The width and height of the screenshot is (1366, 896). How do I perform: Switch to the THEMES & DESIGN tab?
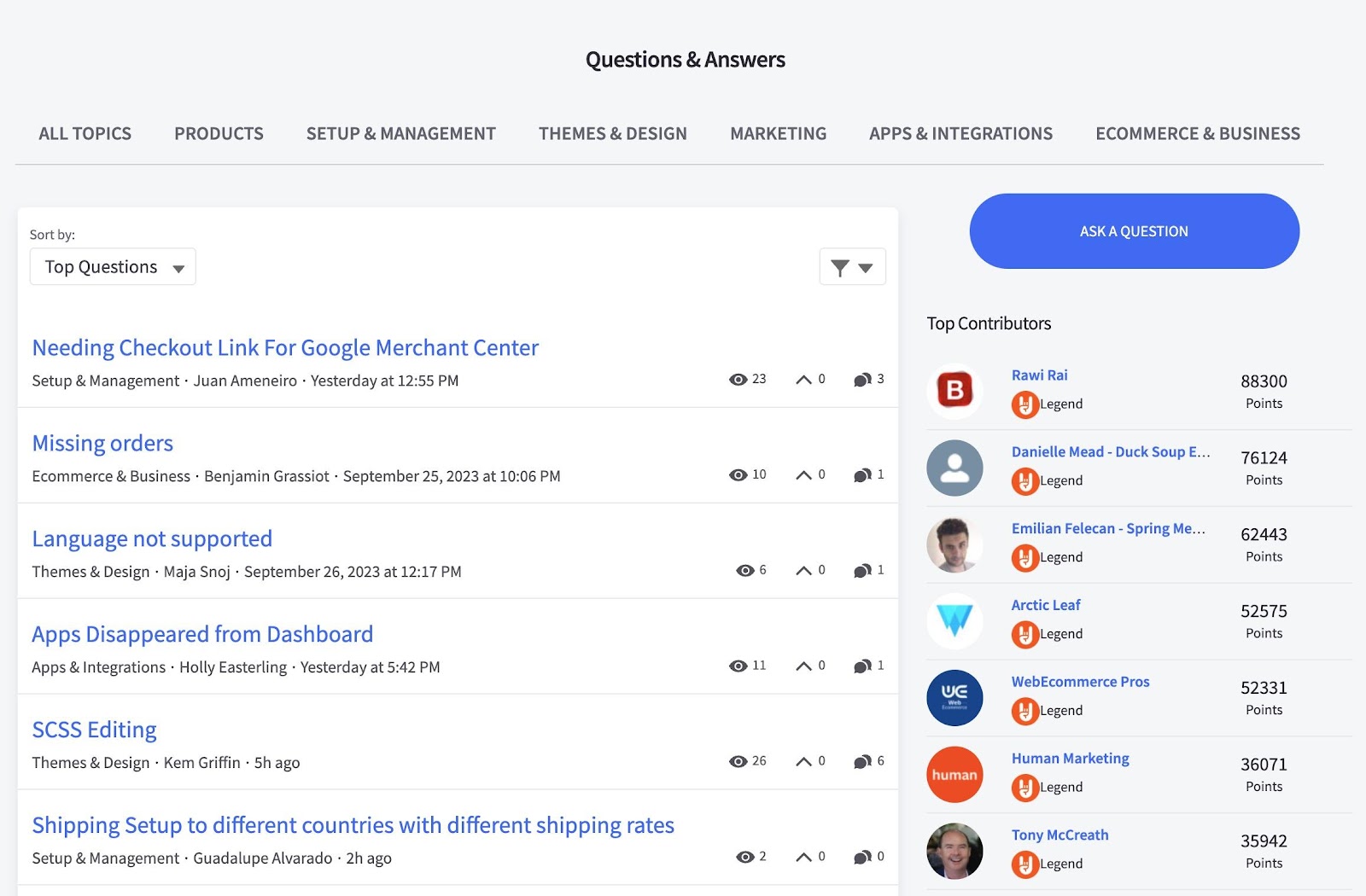coord(612,133)
